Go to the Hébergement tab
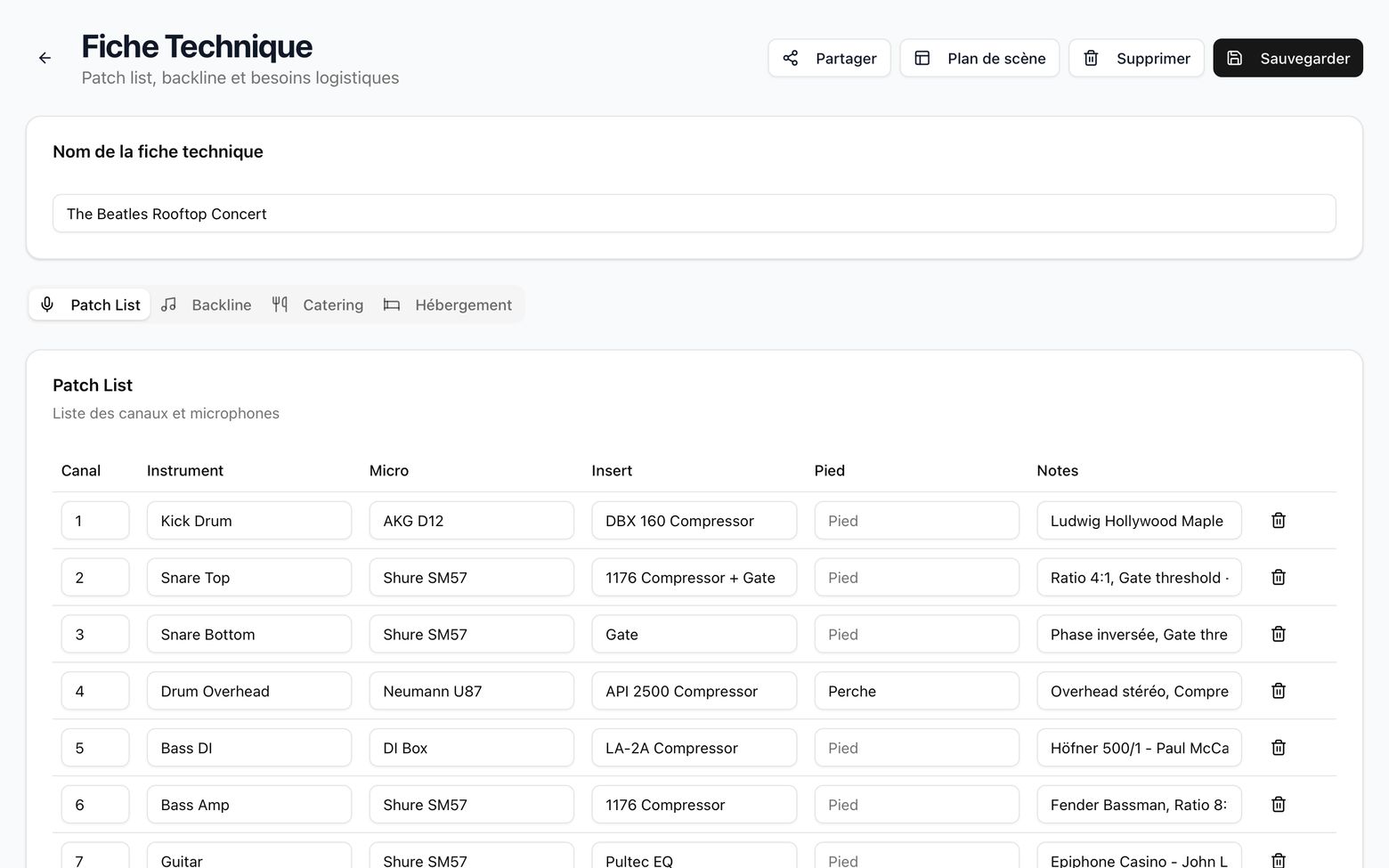Screen dimensions: 1389x868 [448, 304]
